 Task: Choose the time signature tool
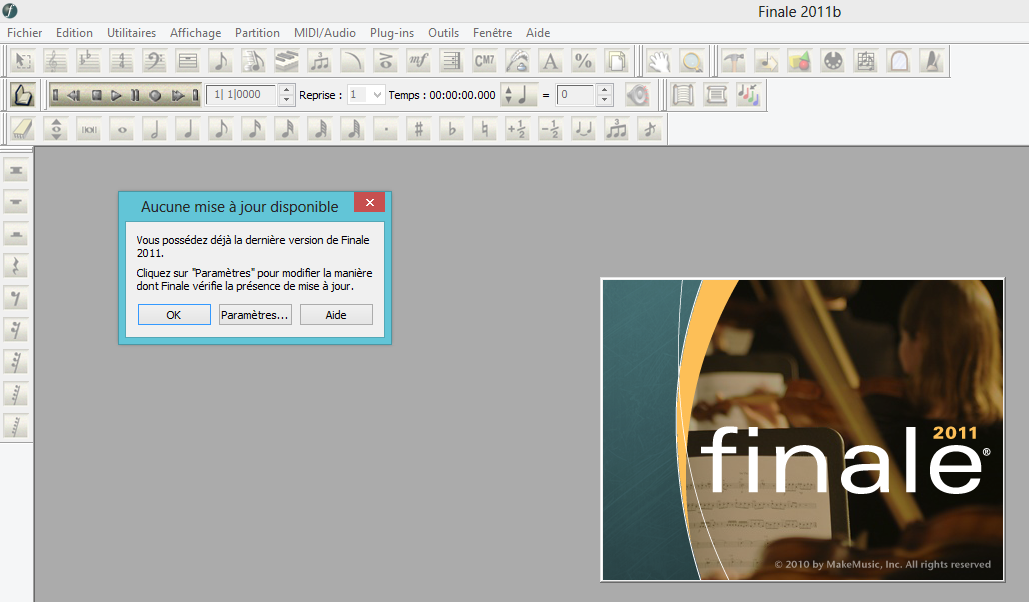point(121,61)
